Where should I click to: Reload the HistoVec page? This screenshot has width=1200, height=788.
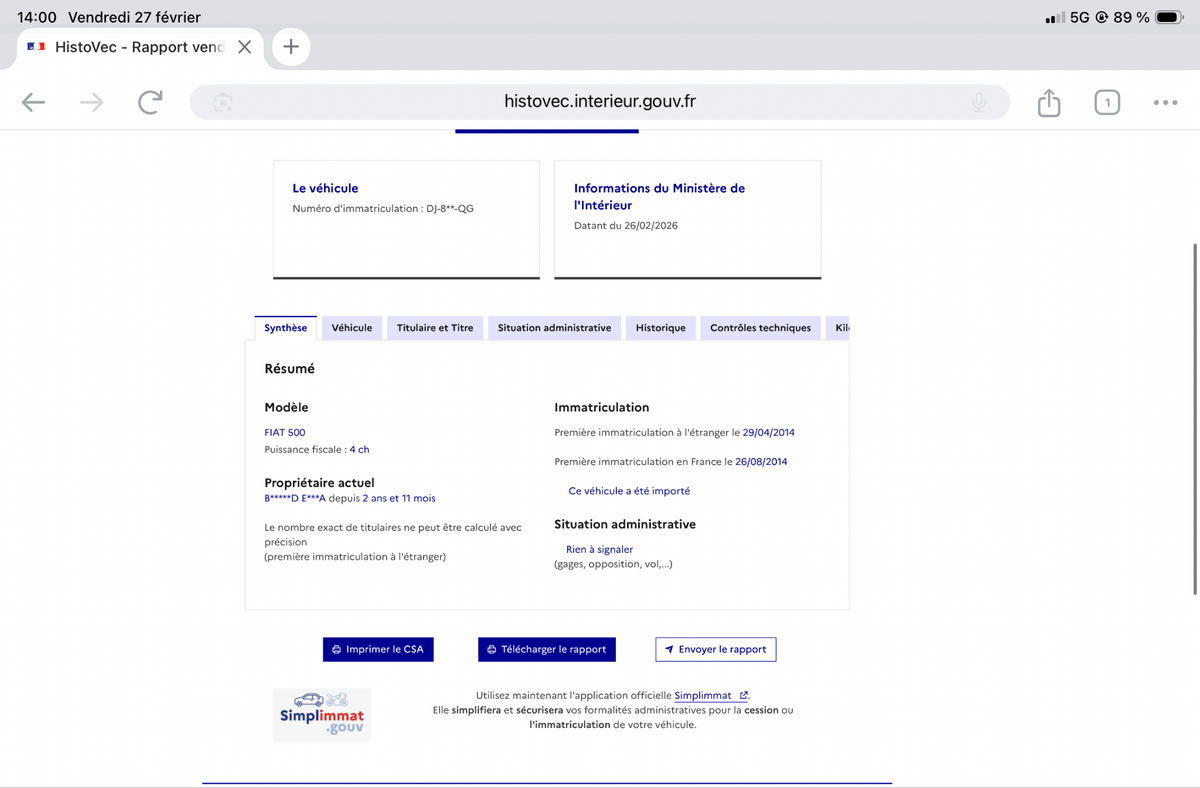(150, 102)
